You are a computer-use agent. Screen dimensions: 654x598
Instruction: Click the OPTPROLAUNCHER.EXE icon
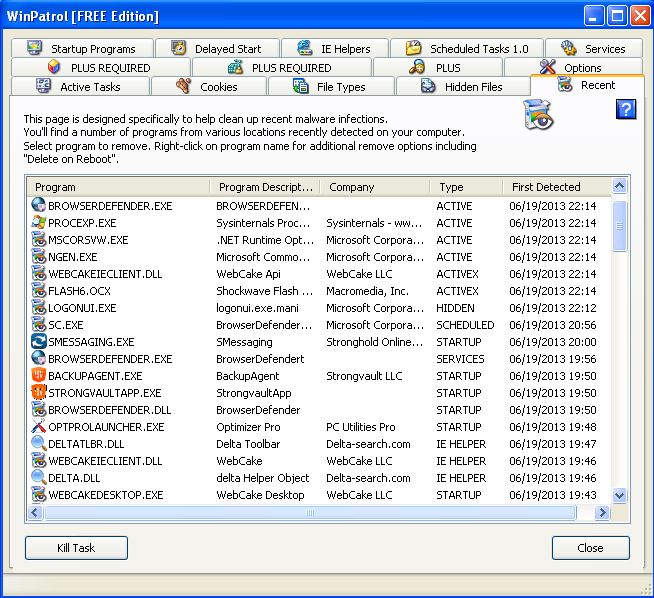click(x=38, y=427)
